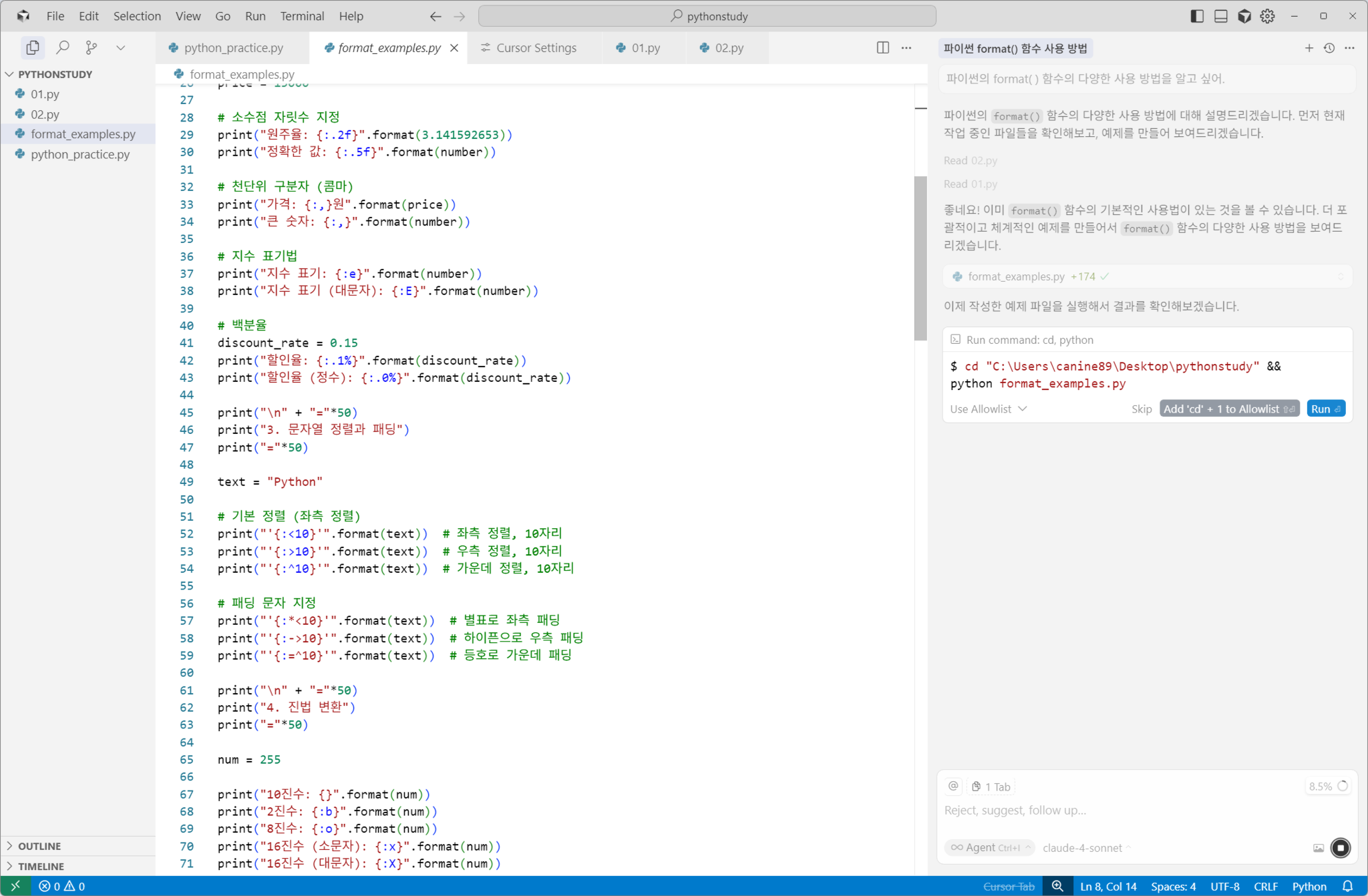The image size is (1368, 896).
Task: Open the Terminal menu
Action: [302, 16]
